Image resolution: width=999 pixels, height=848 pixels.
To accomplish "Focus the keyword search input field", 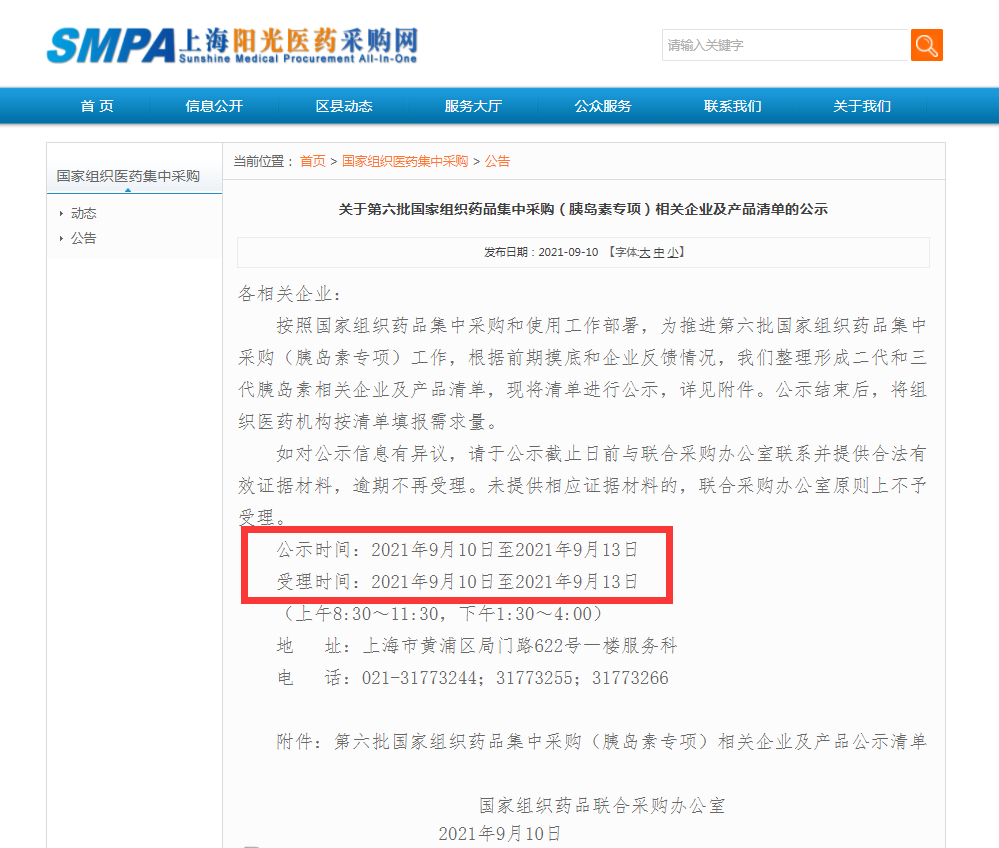I will tap(784, 45).
